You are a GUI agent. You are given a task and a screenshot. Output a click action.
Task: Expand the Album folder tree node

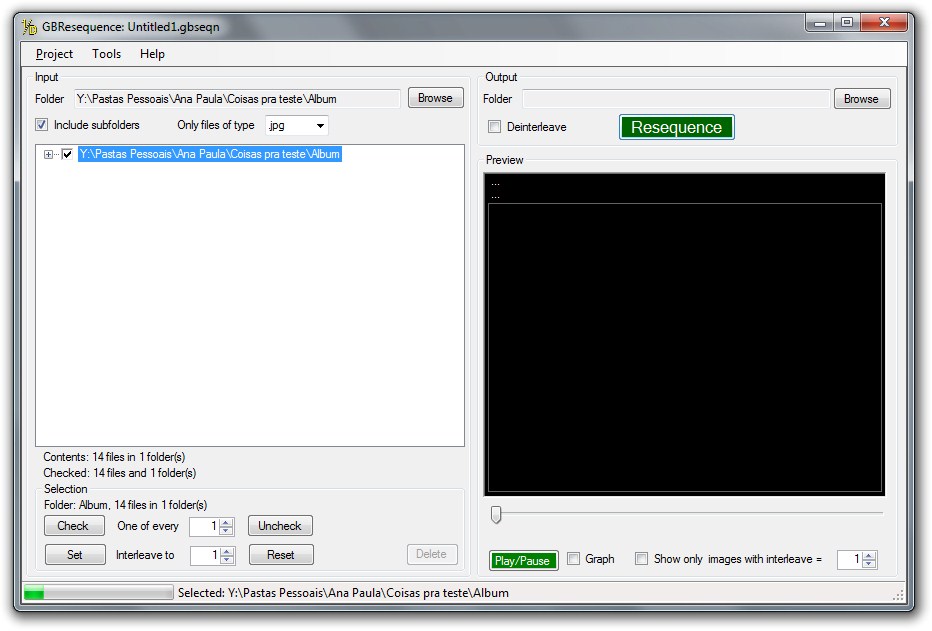49,154
